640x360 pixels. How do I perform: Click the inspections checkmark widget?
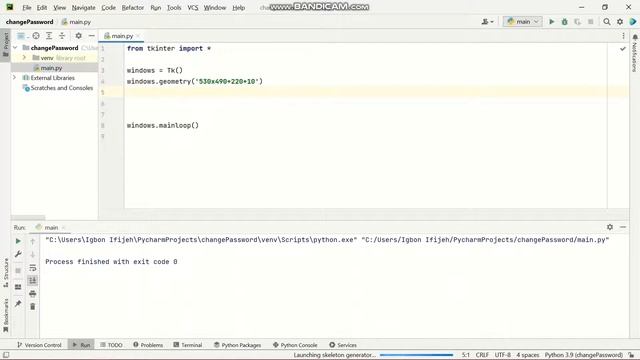[622, 49]
